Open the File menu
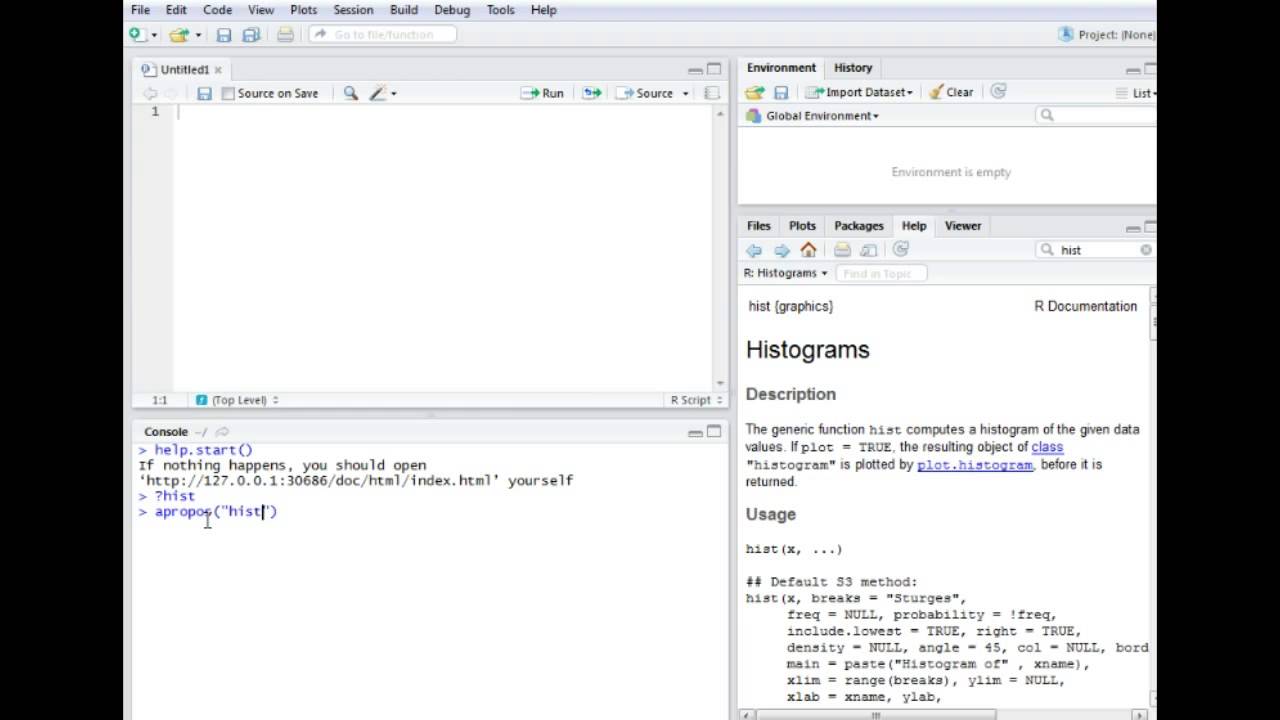 (x=140, y=10)
